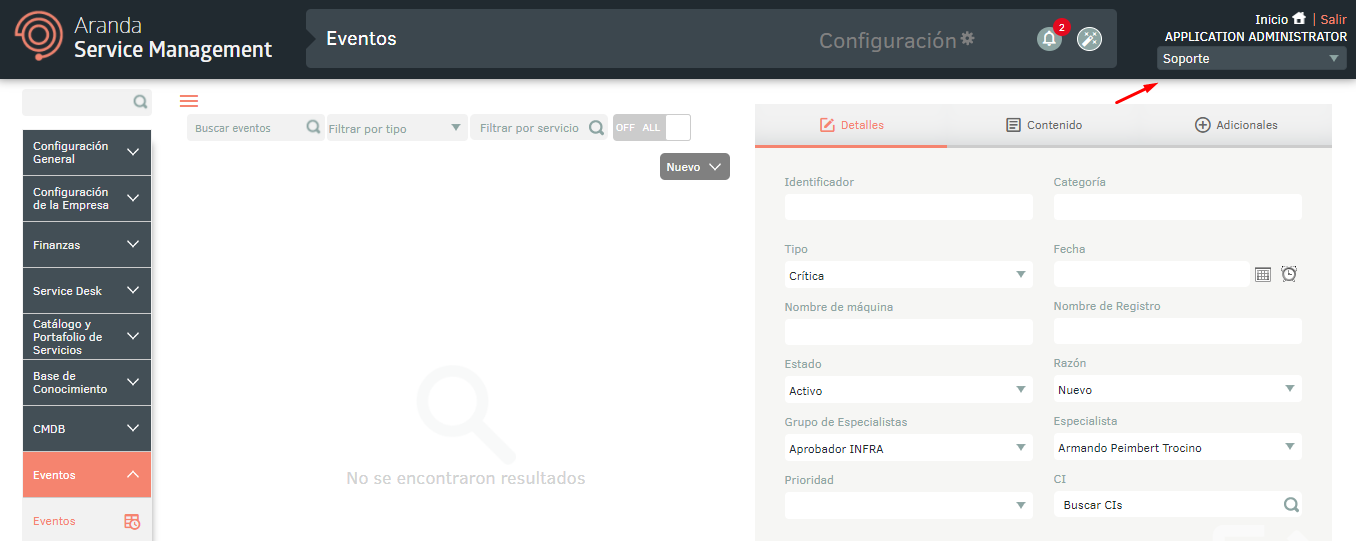Click the Eventos calendar icon in sidebar

pyautogui.click(x=132, y=521)
